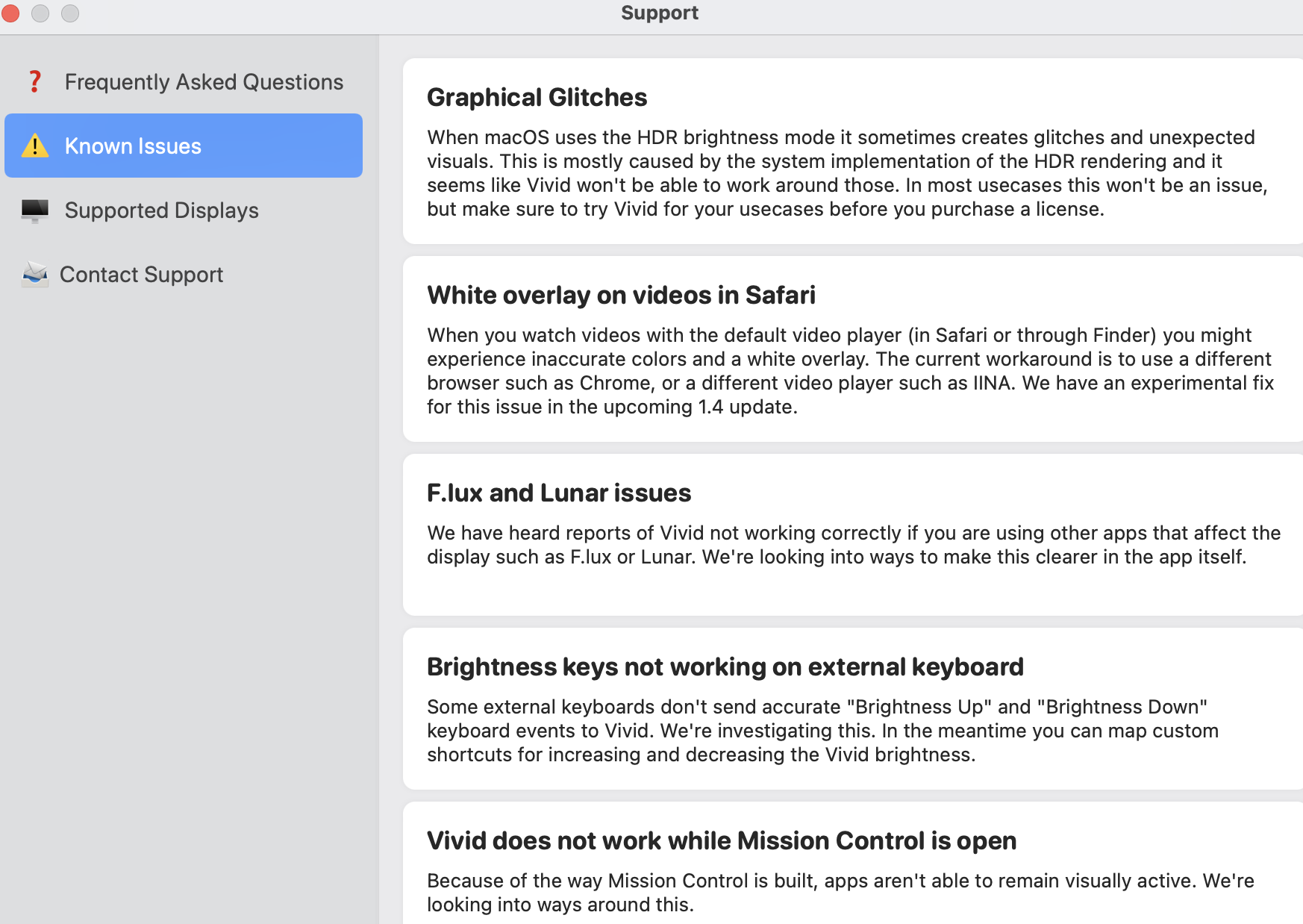The image size is (1303, 924).
Task: Go to Supported Displays page
Action: point(184,210)
